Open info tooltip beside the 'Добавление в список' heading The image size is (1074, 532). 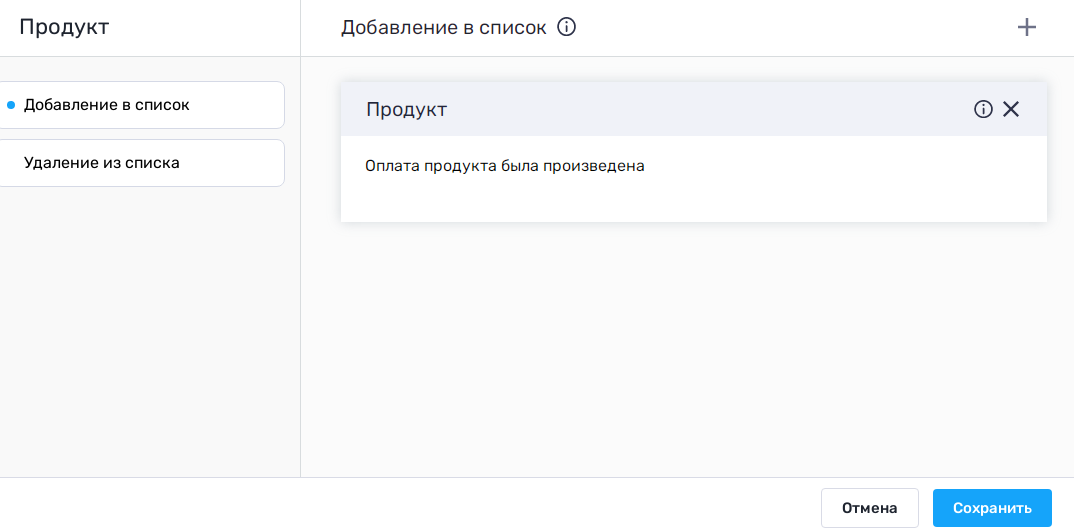tap(567, 28)
